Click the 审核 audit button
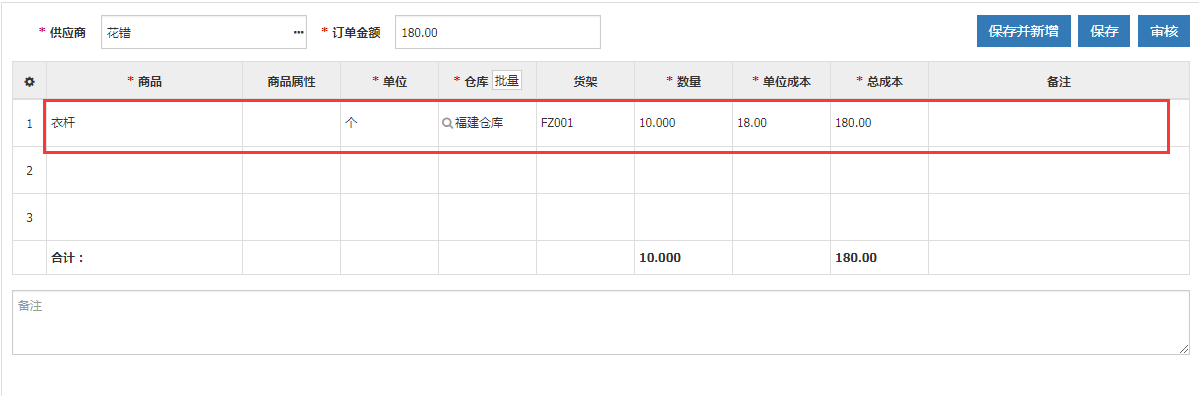This screenshot has width=1199, height=396. tap(1164, 31)
